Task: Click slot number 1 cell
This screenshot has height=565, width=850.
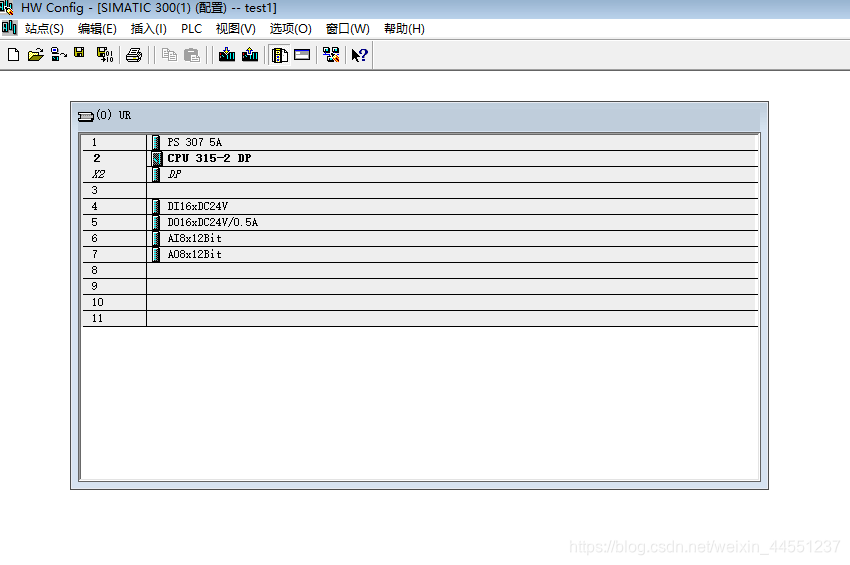Action: point(114,143)
